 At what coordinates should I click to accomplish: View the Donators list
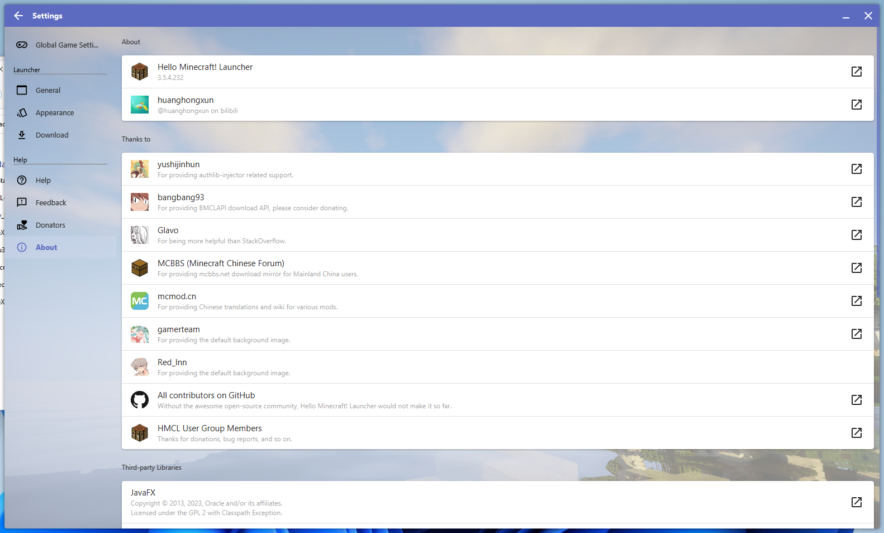(50, 225)
